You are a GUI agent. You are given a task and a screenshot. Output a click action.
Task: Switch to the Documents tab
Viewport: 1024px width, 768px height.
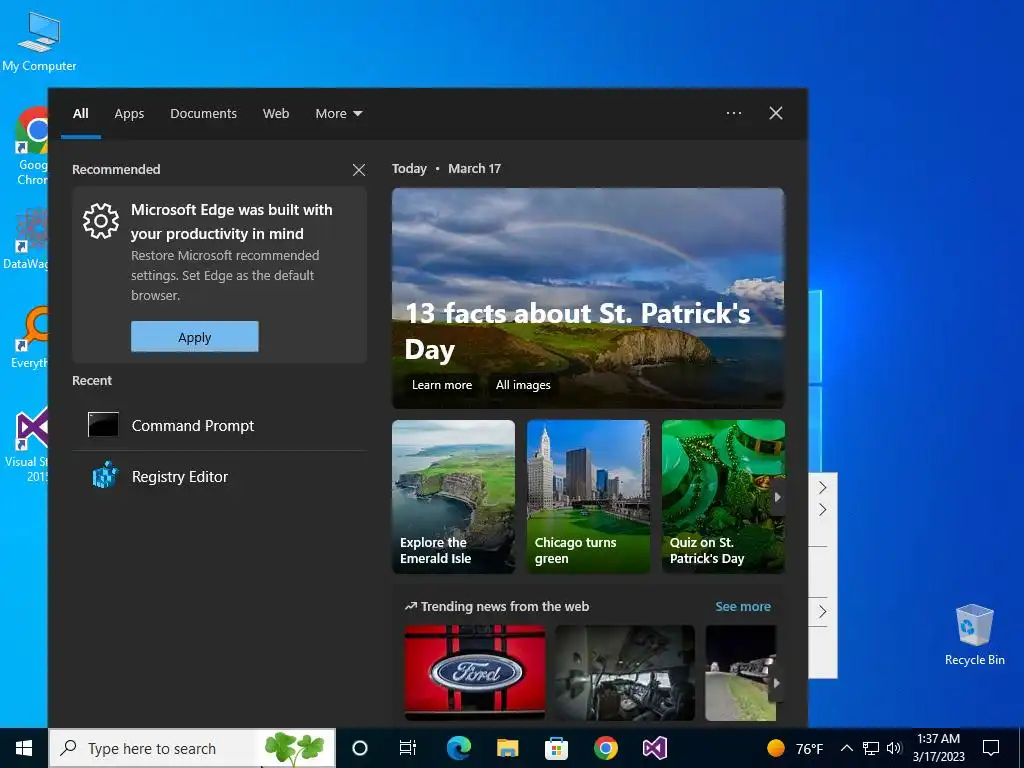point(203,114)
